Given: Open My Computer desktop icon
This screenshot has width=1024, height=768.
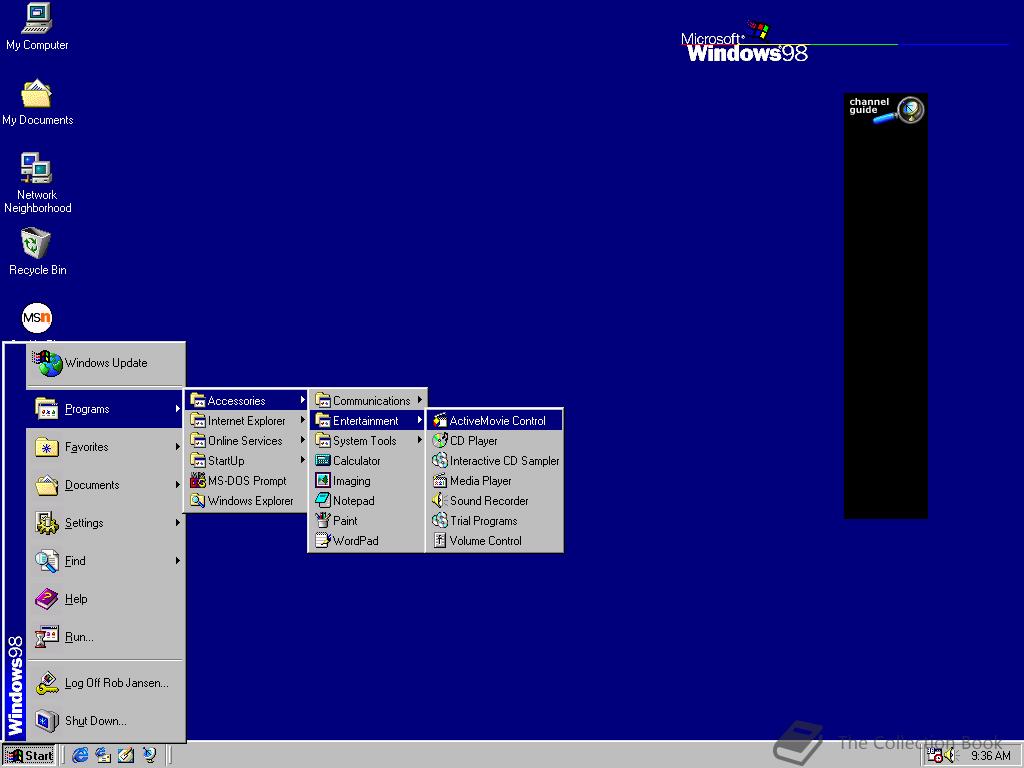Looking at the screenshot, I should [x=37, y=27].
